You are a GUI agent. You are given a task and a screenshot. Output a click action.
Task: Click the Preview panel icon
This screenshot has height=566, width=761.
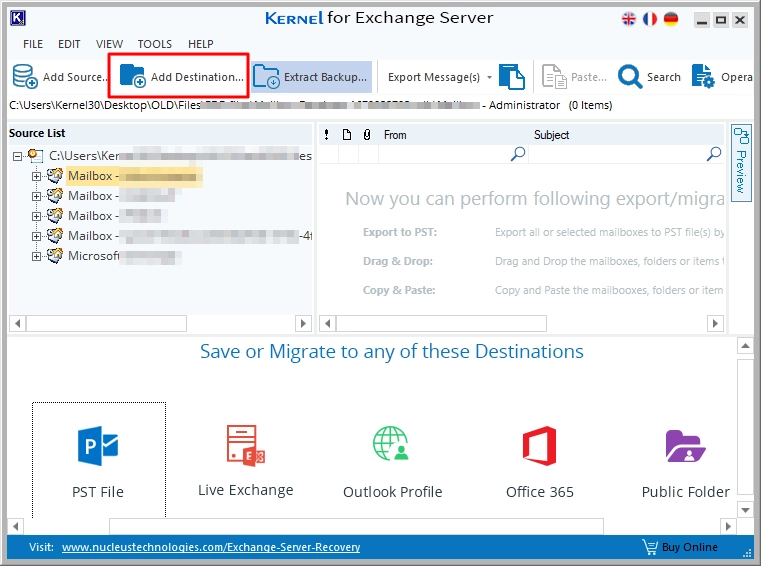point(741,135)
